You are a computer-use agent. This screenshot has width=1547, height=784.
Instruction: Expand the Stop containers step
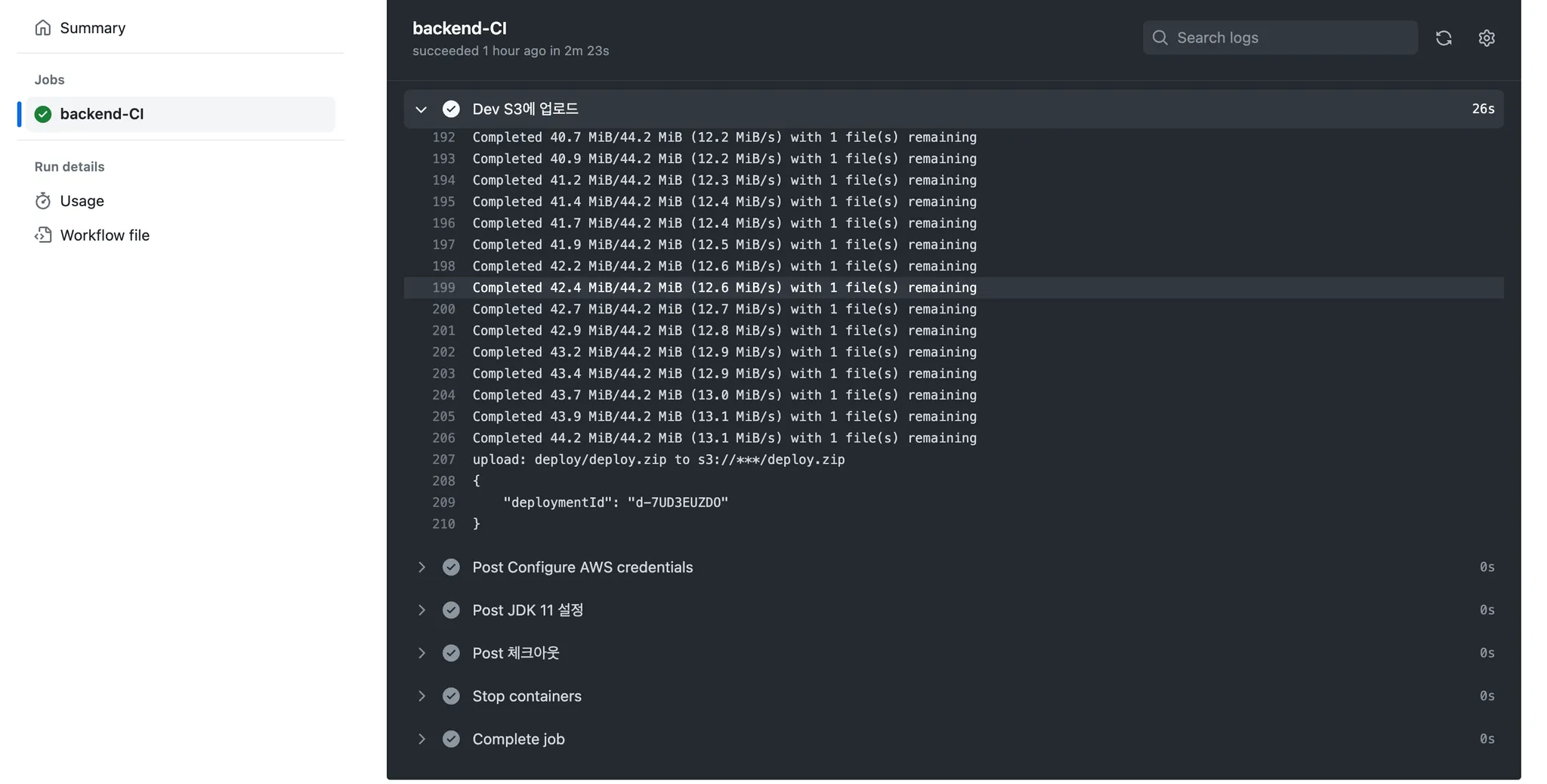(x=421, y=696)
